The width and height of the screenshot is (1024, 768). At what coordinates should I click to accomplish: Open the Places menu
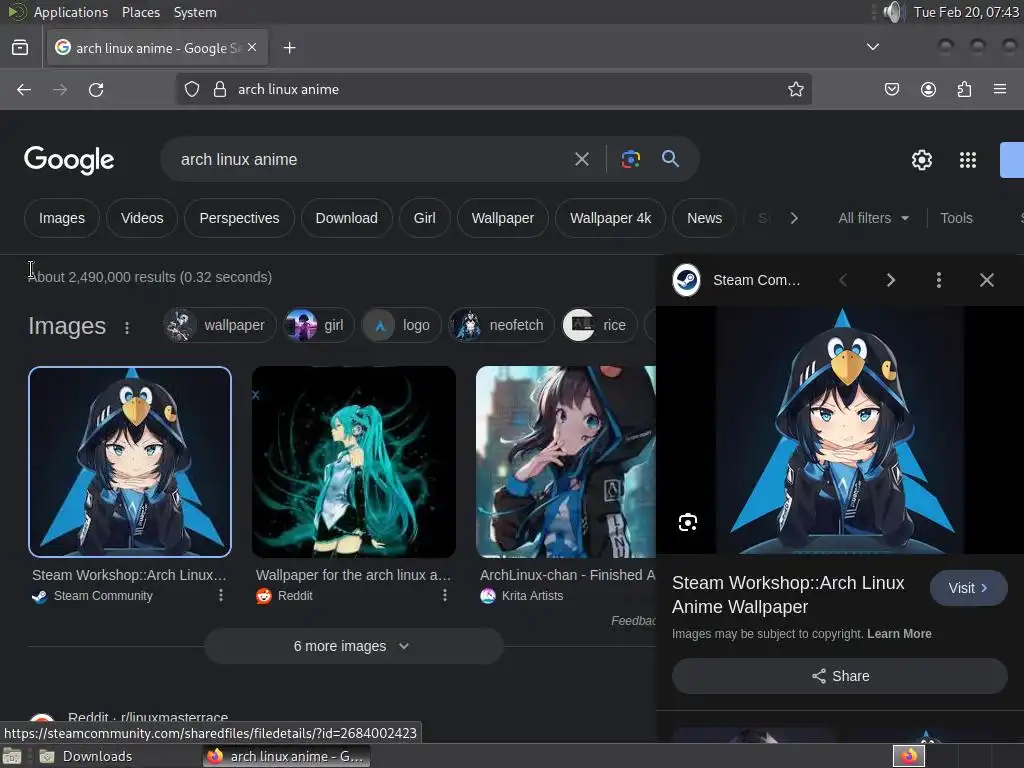(x=140, y=12)
